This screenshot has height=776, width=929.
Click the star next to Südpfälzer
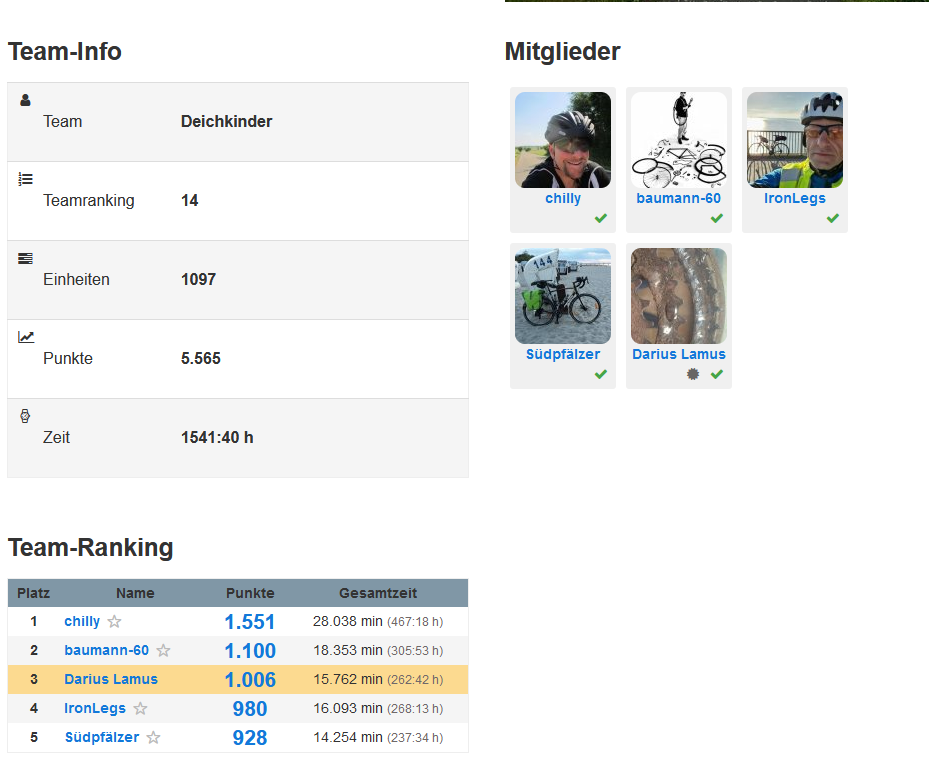[153, 737]
